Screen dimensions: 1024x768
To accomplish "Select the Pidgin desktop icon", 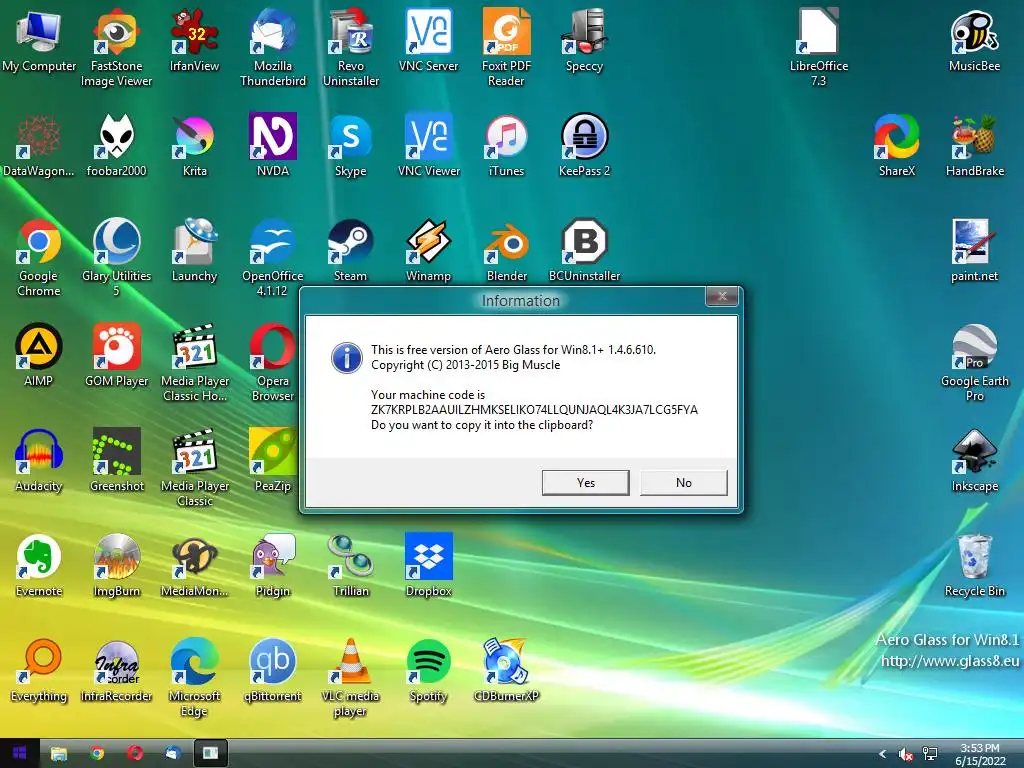I will 272,566.
